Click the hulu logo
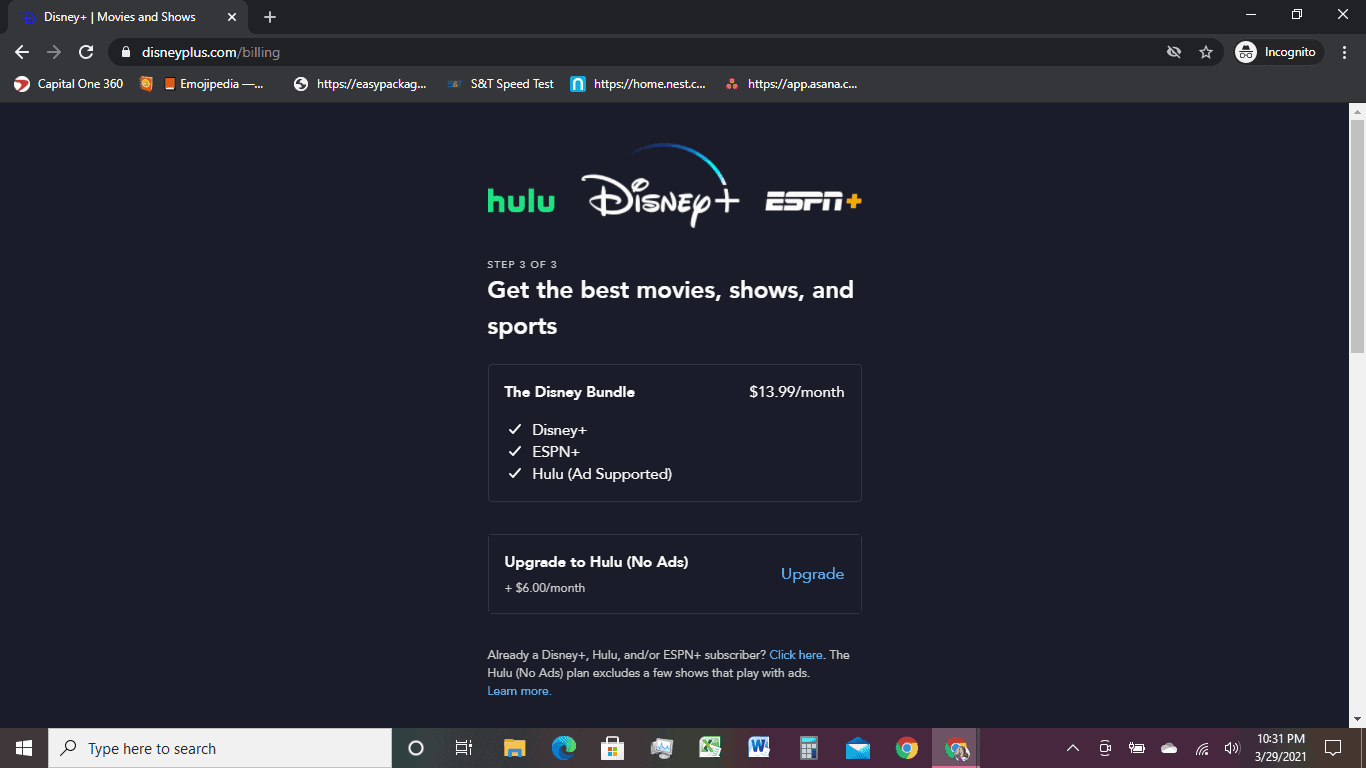 520,200
